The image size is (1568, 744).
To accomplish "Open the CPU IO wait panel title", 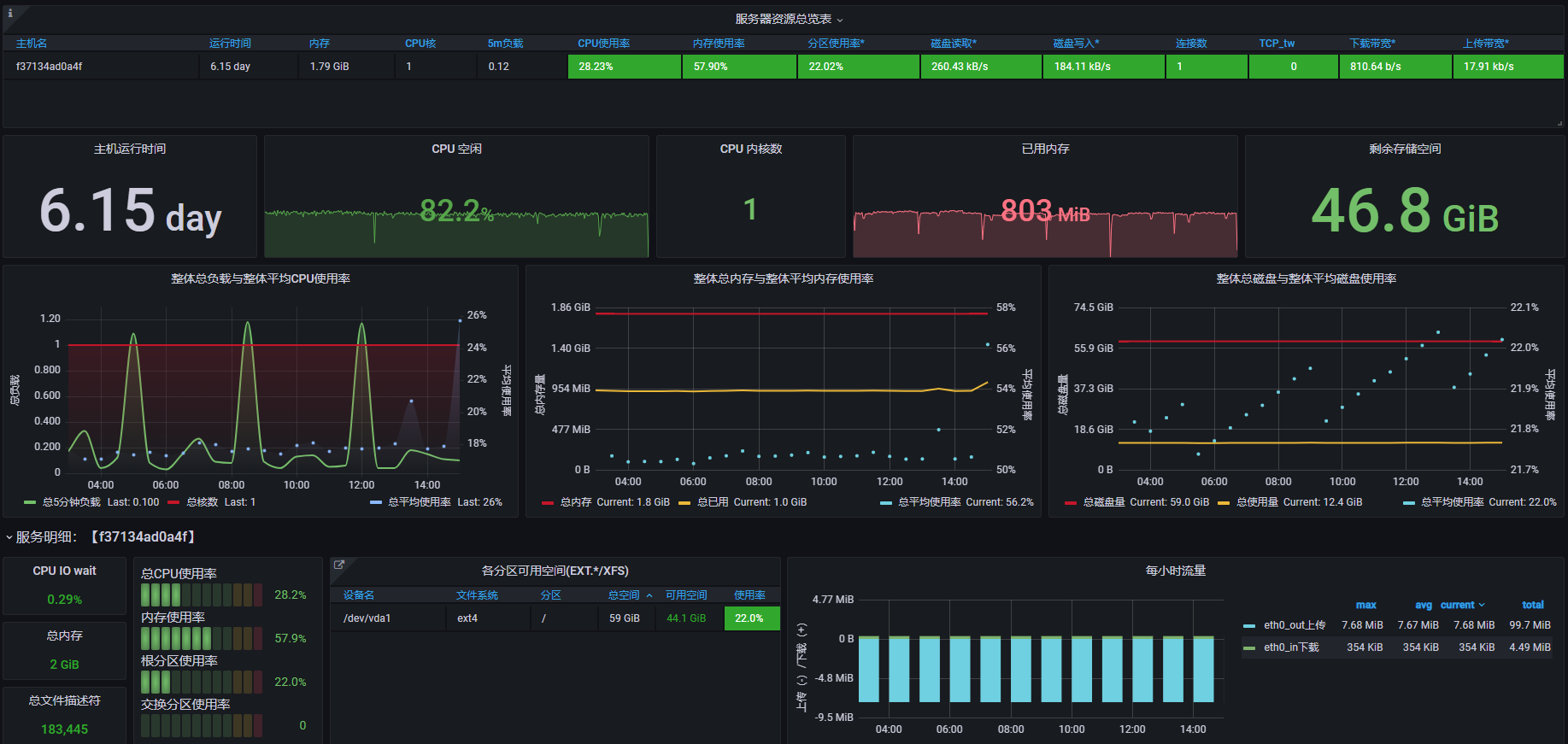I will click(x=65, y=571).
